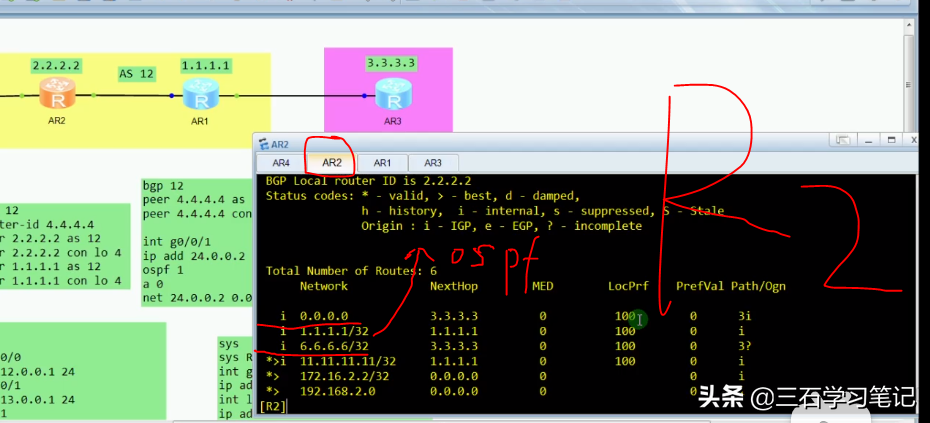
Task: Click the 'Origin : i - IGP' legend line
Action: (x=502, y=226)
